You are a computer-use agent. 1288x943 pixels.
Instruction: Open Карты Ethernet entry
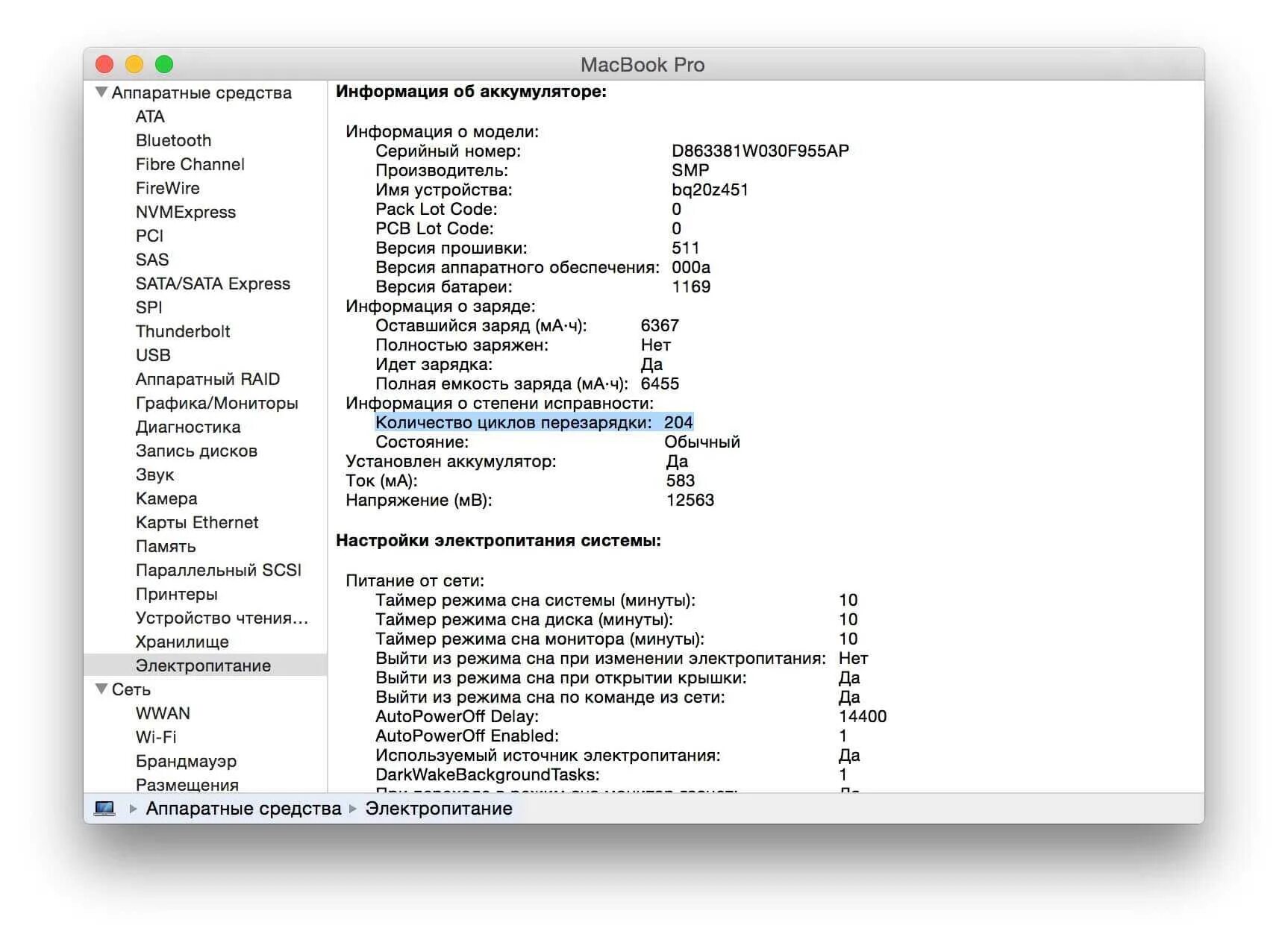[x=197, y=522]
